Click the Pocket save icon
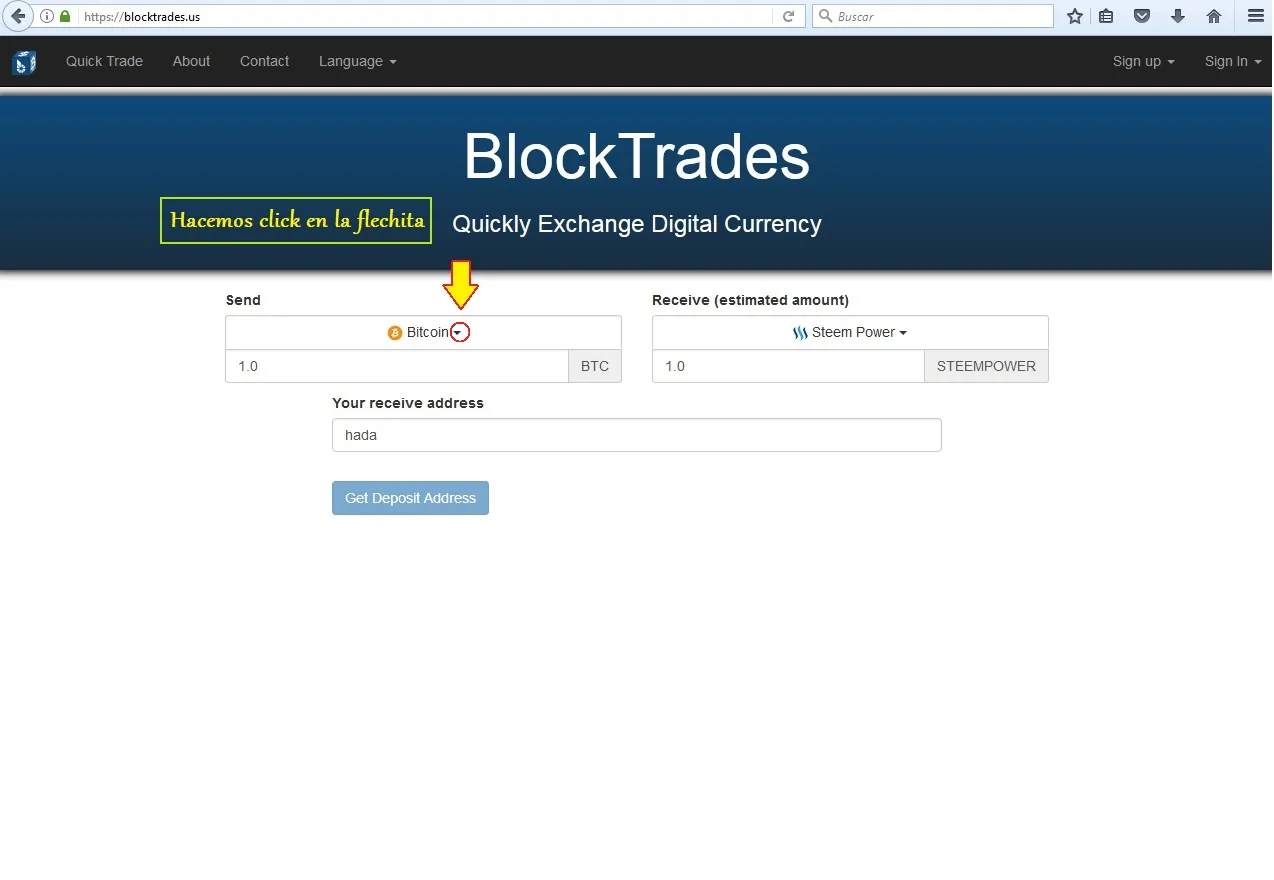Image resolution: width=1274 pixels, height=880 pixels. pyautogui.click(x=1141, y=16)
